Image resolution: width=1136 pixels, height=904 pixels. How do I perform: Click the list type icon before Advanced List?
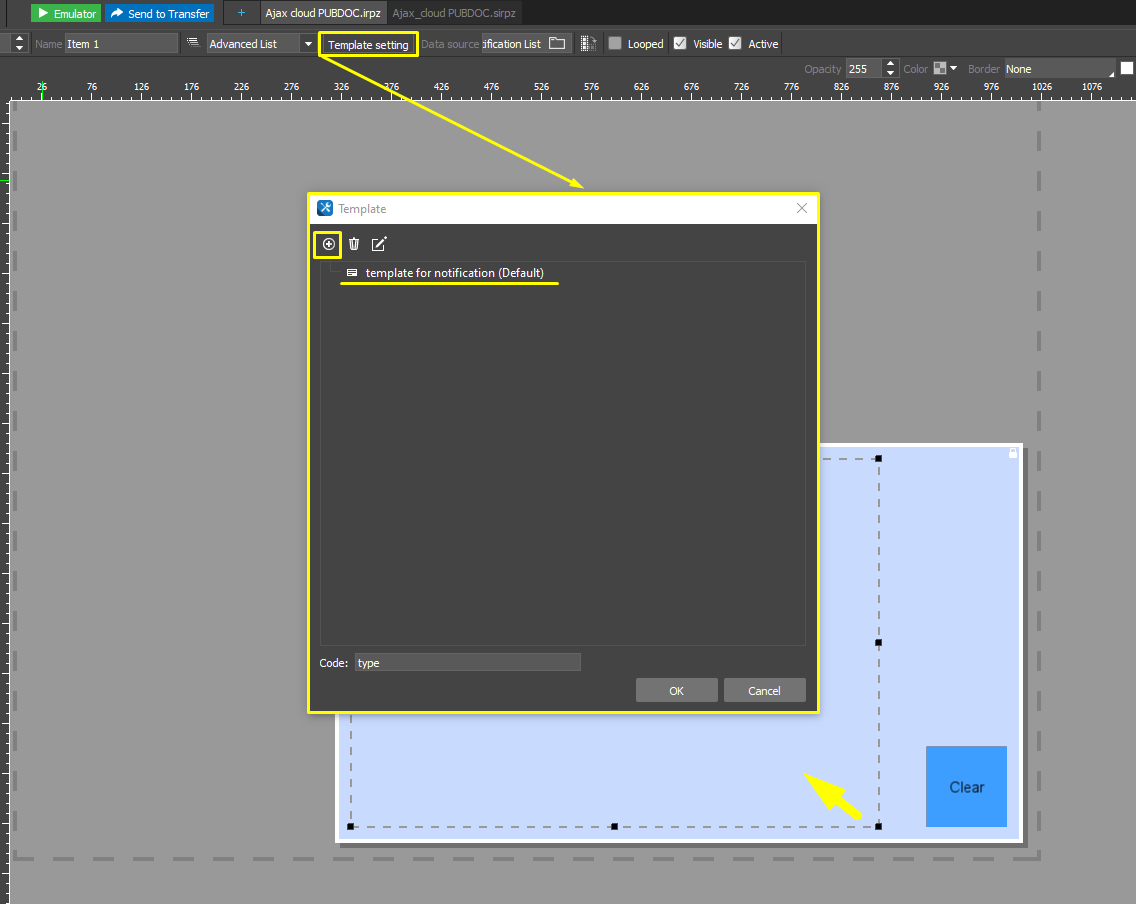[x=193, y=44]
